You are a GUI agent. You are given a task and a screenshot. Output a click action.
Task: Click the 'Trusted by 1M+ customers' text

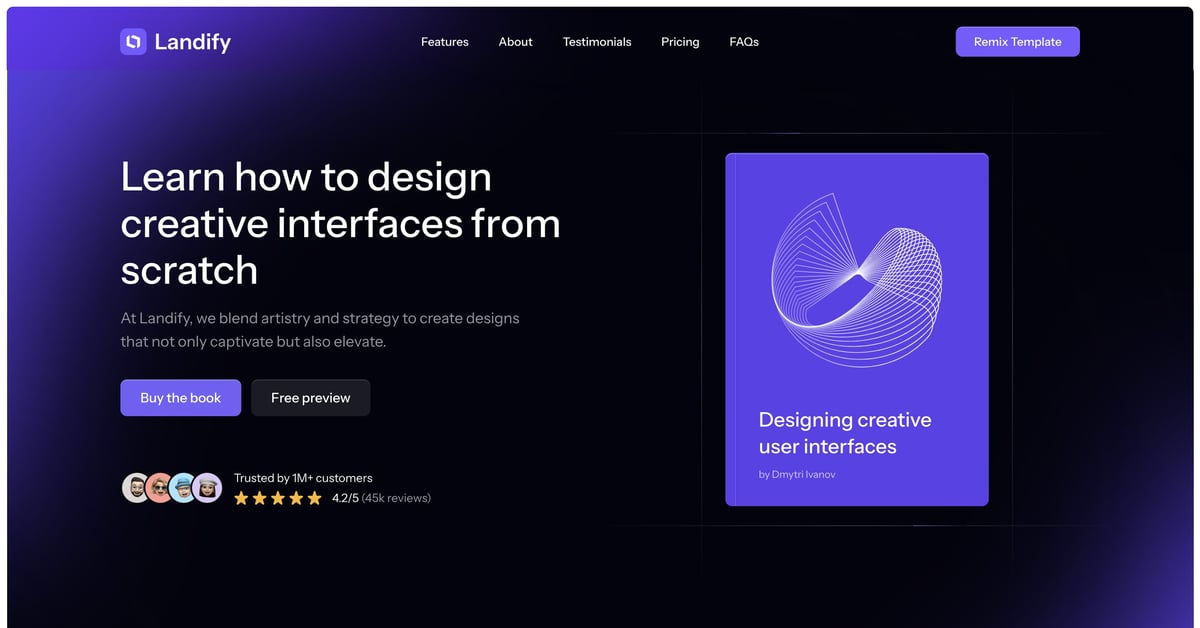pos(303,478)
